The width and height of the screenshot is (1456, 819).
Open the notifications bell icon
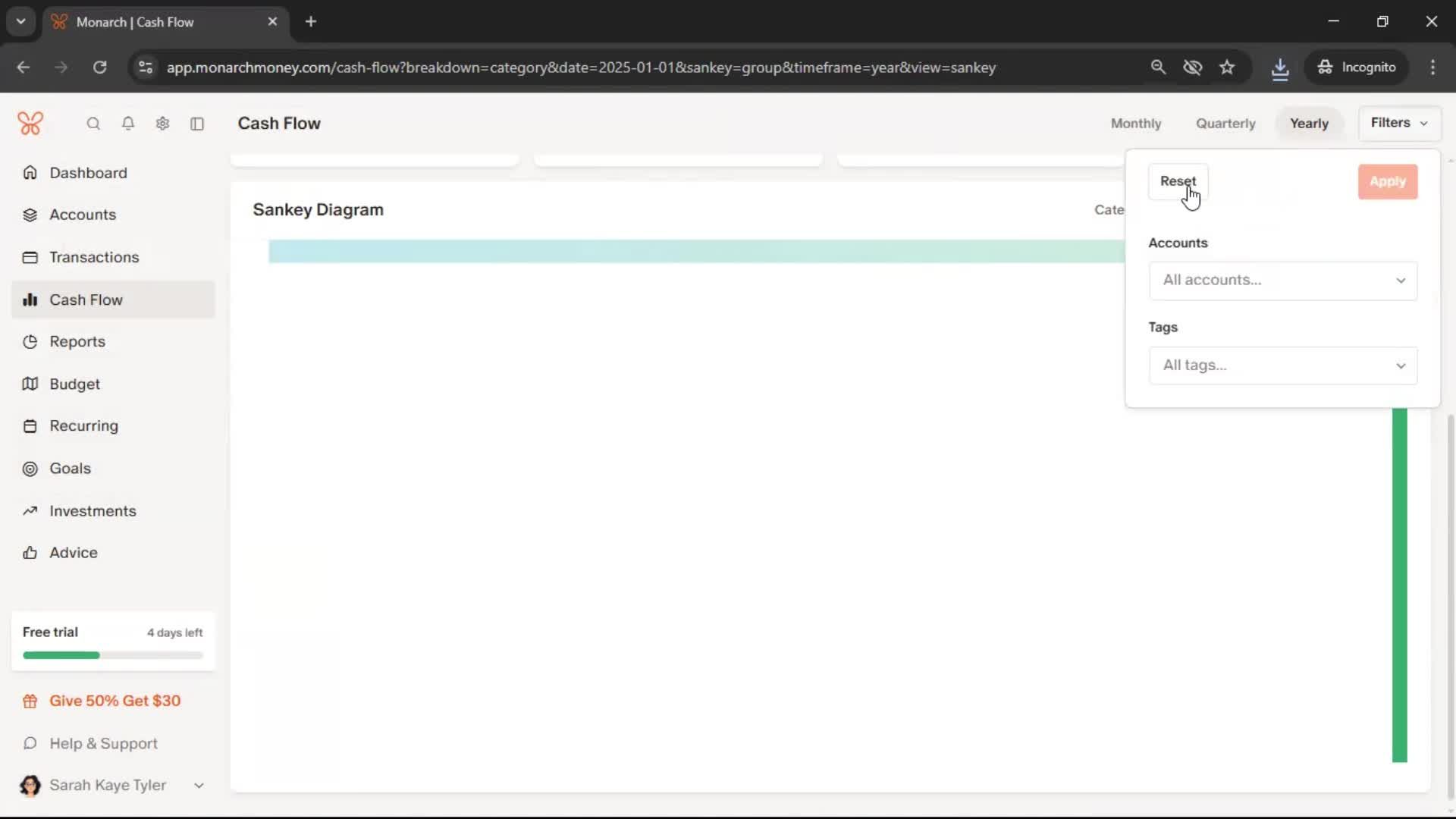pyautogui.click(x=128, y=124)
